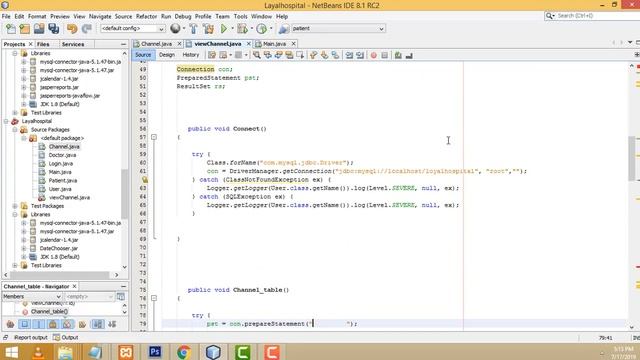640x360 pixels.
Task: Open Doctor.java in Projects tree
Action: click(62, 155)
